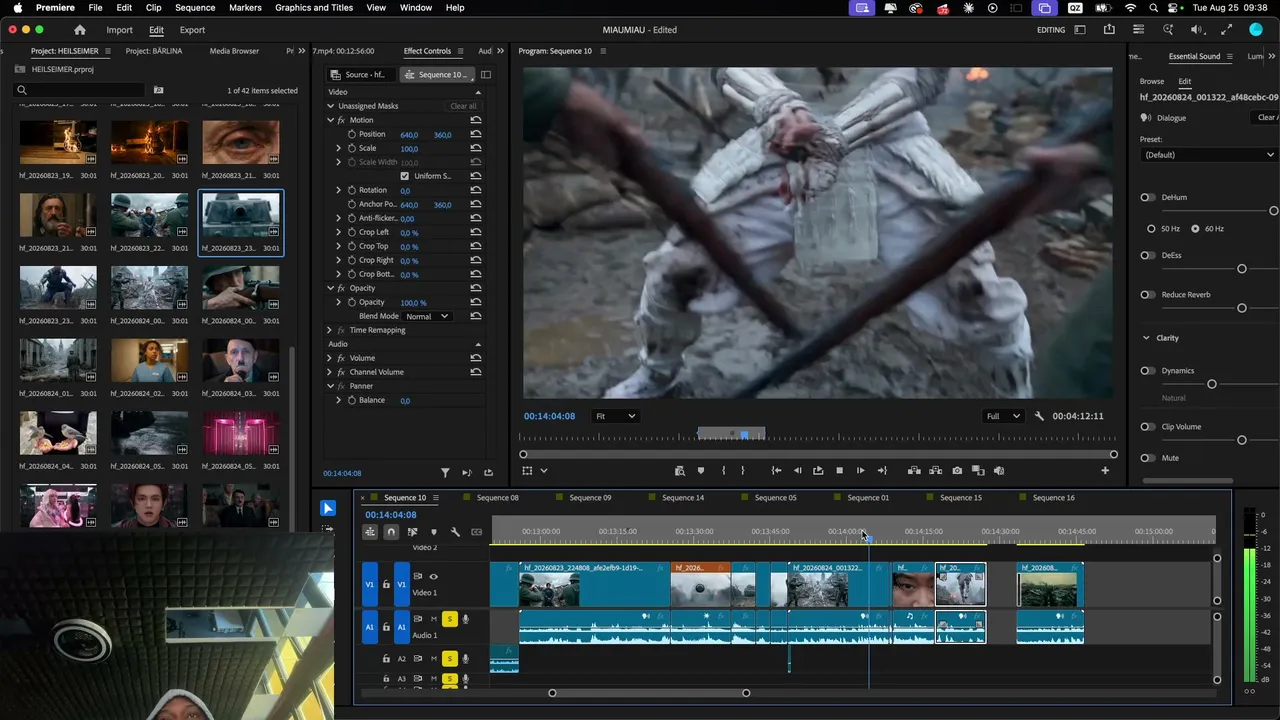
Task: Enable the DeHum switch
Action: tap(1147, 197)
